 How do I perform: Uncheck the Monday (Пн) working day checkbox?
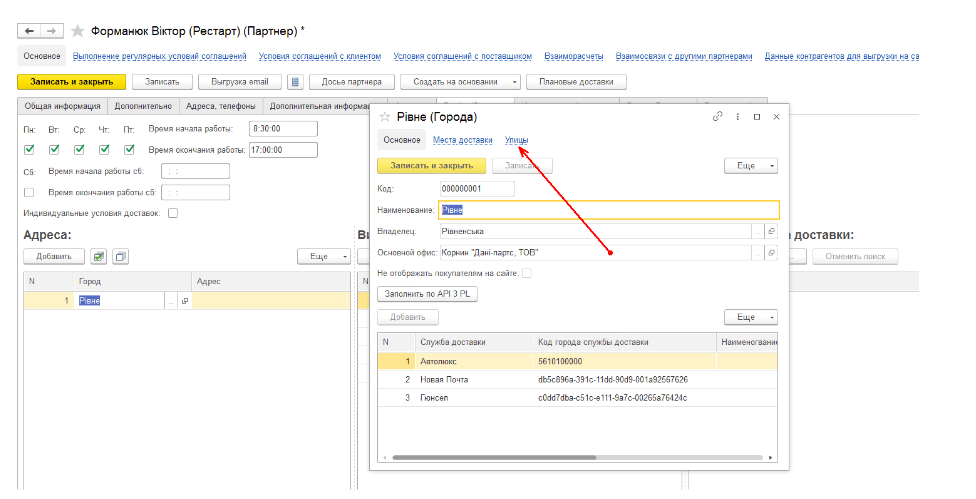click(29, 150)
